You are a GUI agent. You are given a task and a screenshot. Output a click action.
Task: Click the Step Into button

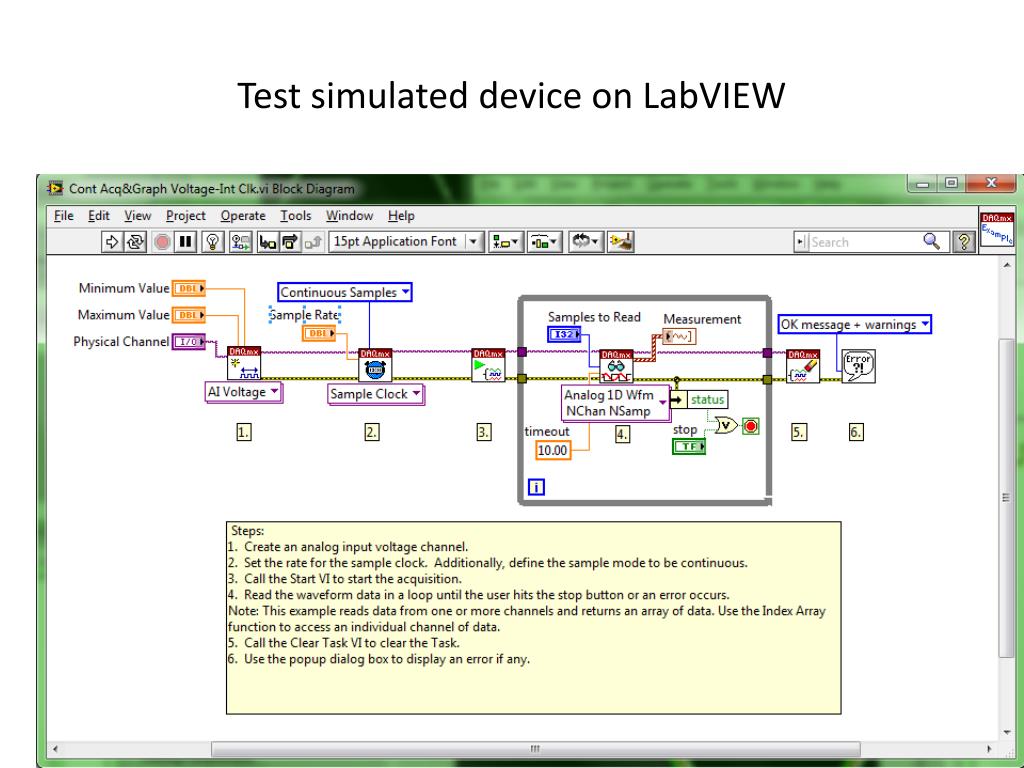(x=267, y=242)
